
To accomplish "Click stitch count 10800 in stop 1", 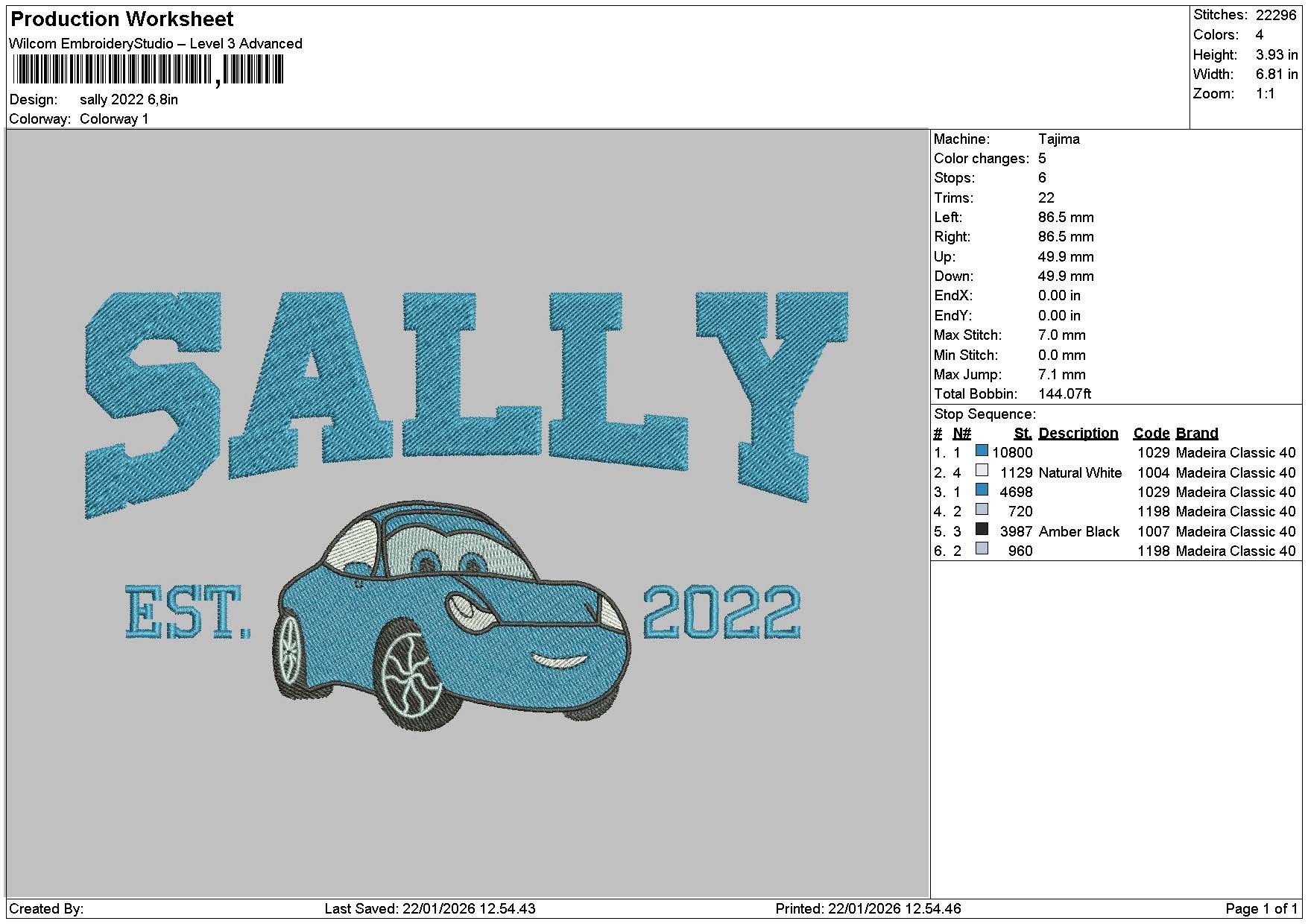I will point(1012,453).
